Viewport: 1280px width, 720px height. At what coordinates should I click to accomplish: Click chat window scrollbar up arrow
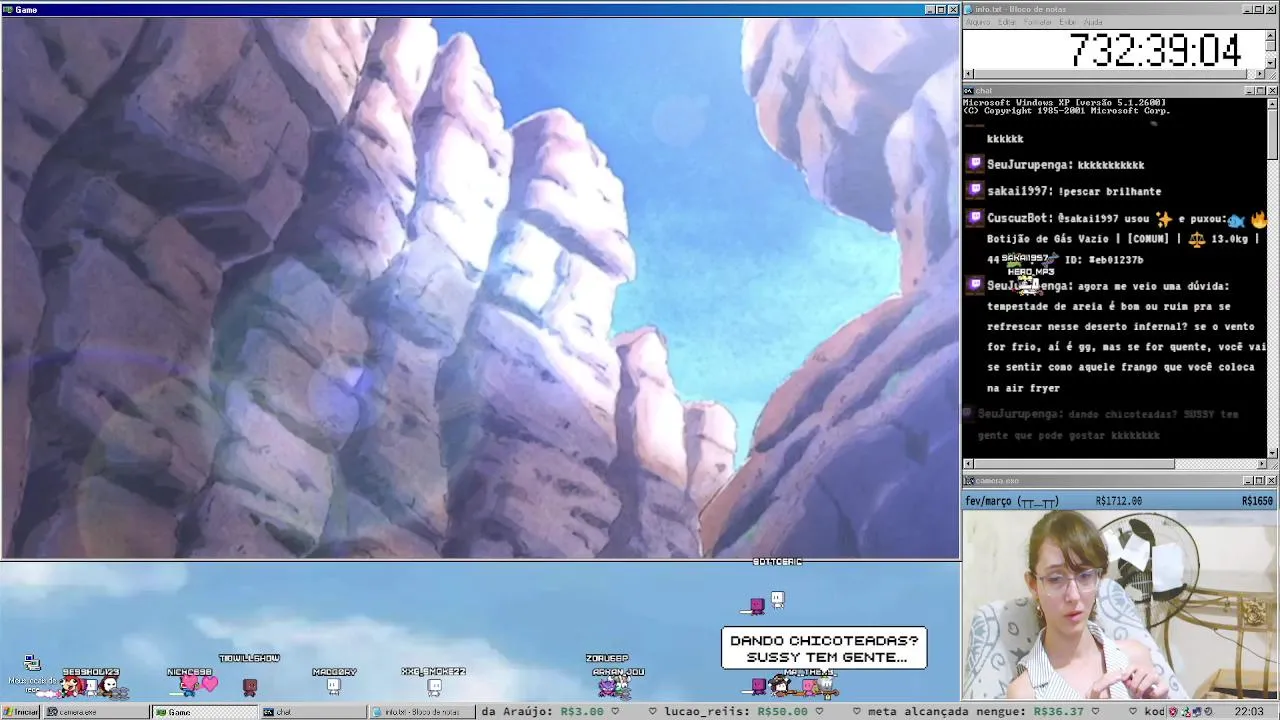click(1272, 103)
